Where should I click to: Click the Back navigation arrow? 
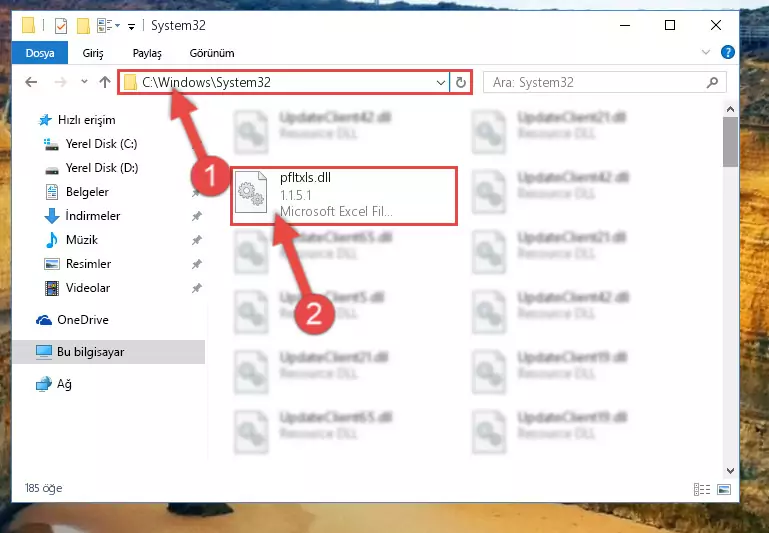click(31, 82)
